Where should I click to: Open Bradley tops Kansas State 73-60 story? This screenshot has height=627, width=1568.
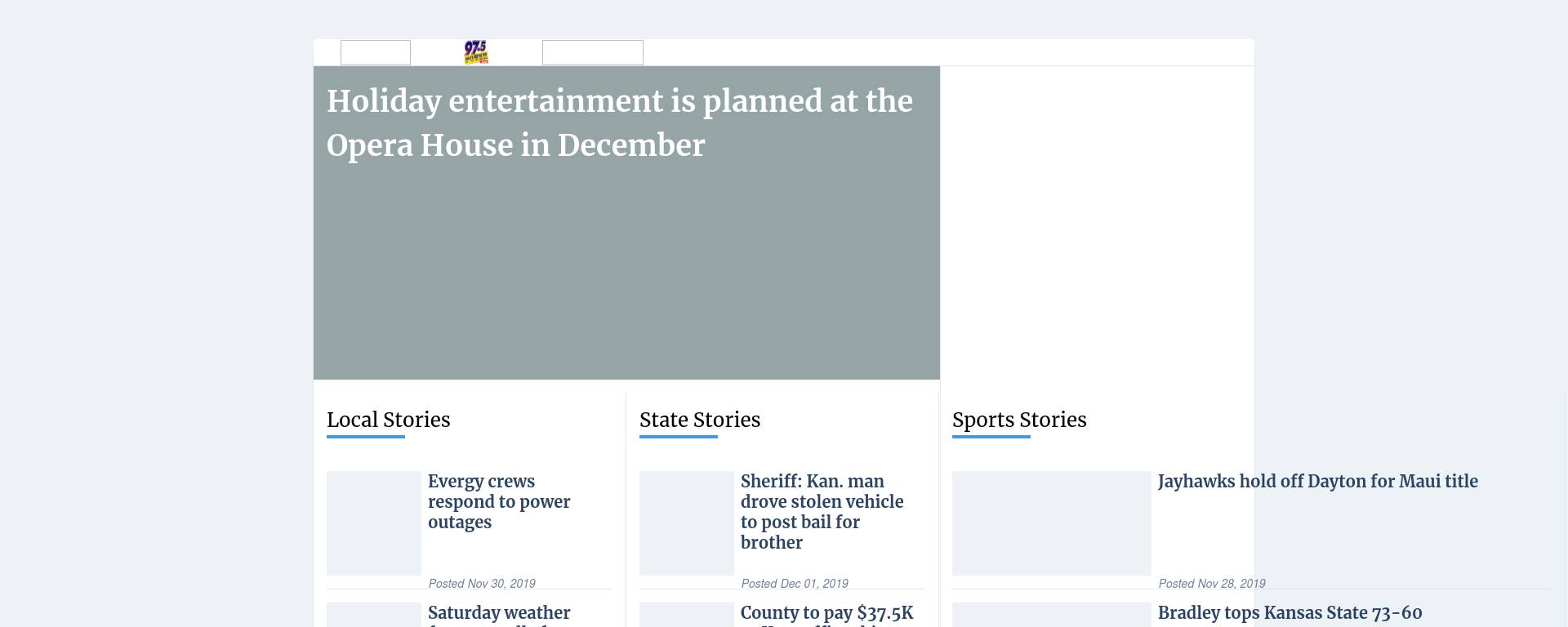(1289, 613)
